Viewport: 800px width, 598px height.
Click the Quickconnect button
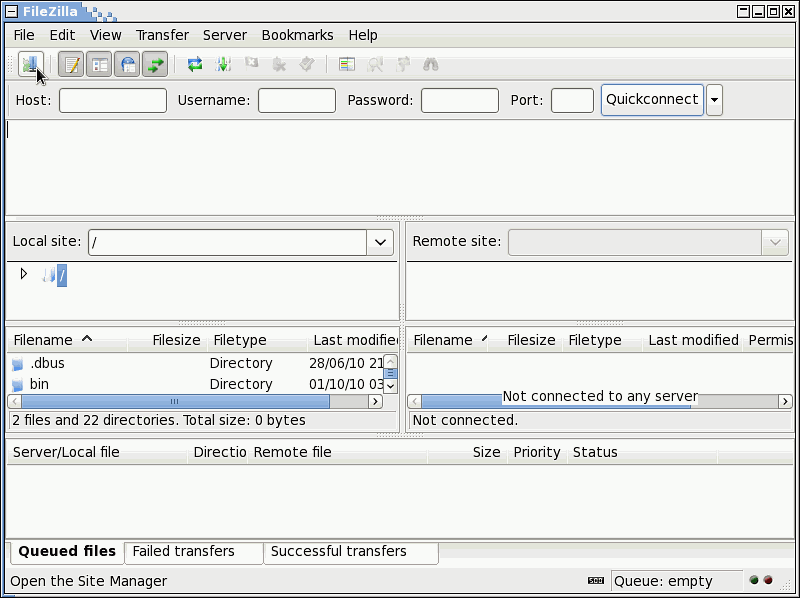coord(652,100)
